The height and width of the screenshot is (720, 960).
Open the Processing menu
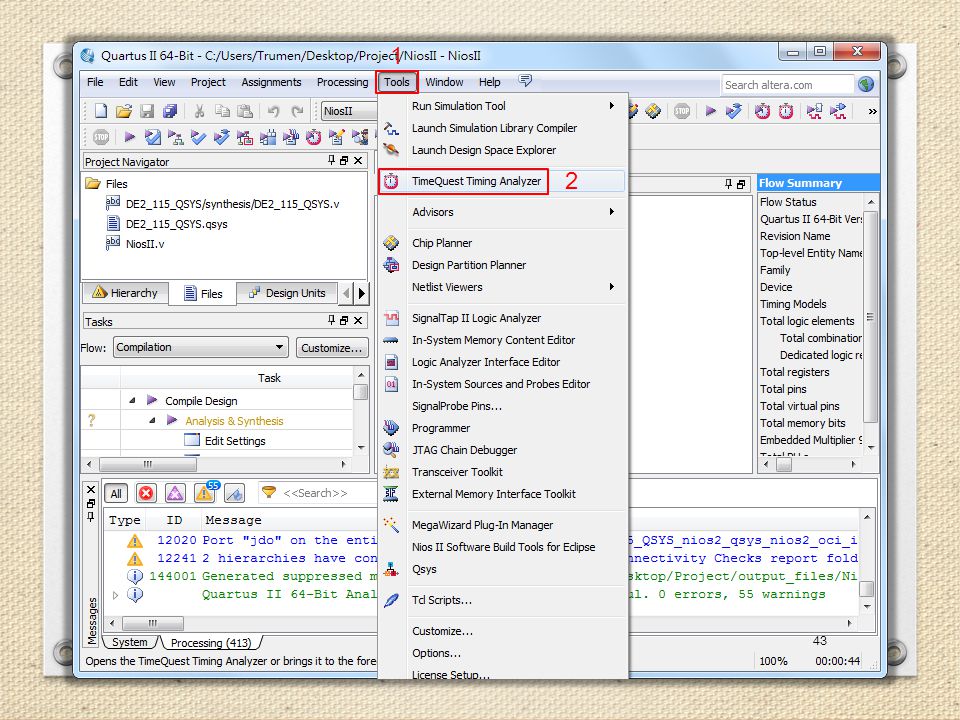click(x=342, y=82)
